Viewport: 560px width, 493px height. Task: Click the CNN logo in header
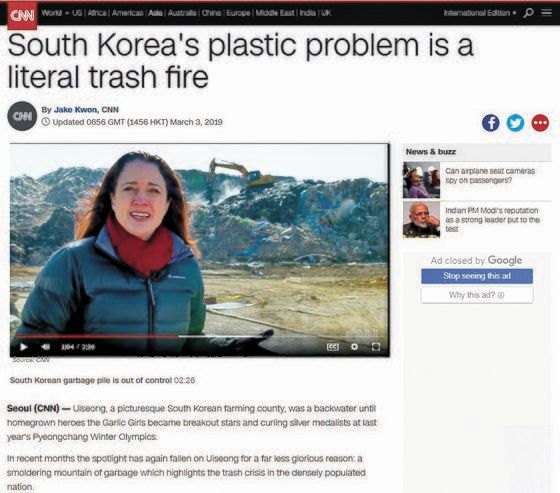pyautogui.click(x=22, y=15)
